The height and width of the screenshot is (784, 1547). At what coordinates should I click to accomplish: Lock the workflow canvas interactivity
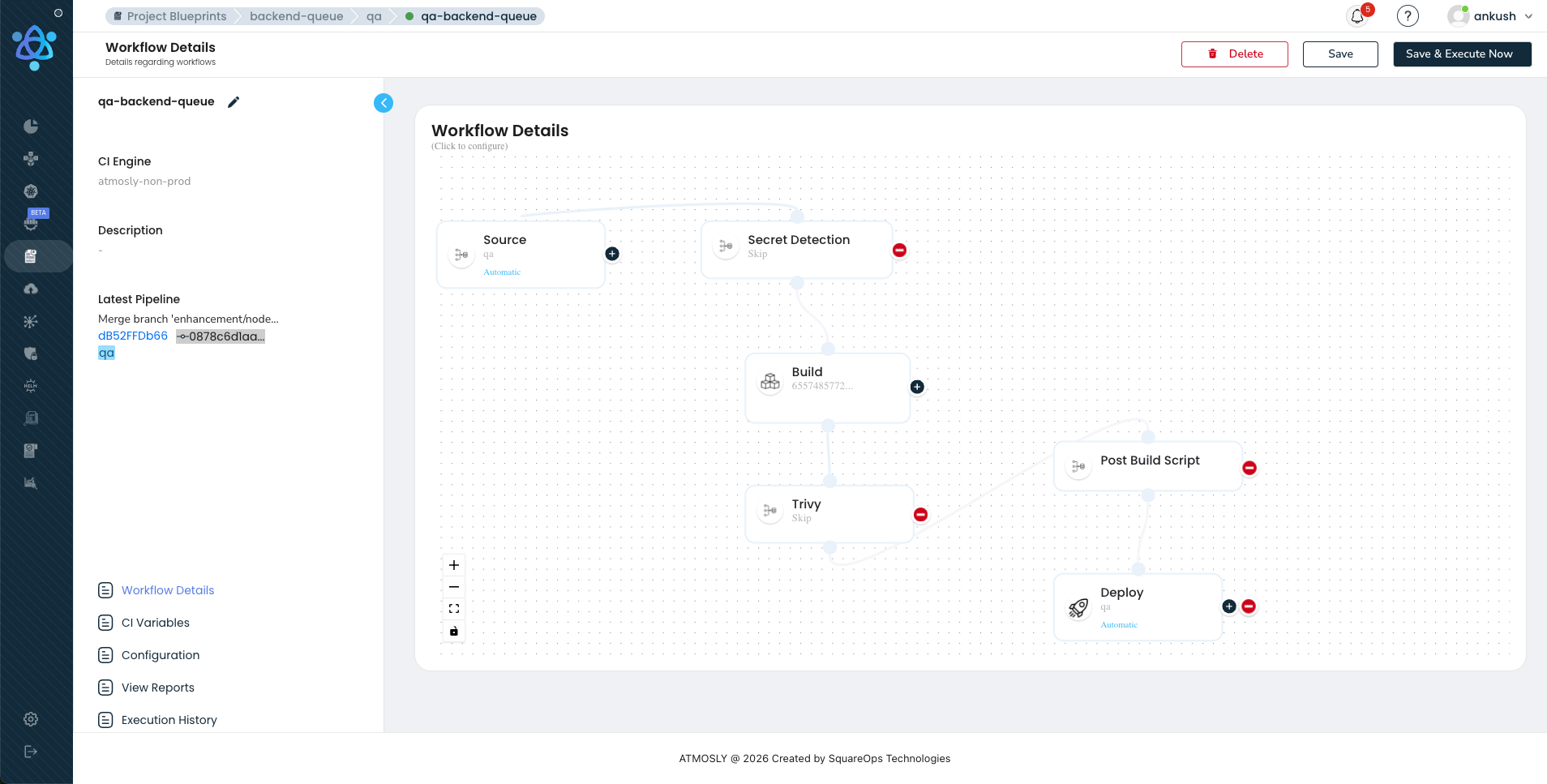pos(454,631)
